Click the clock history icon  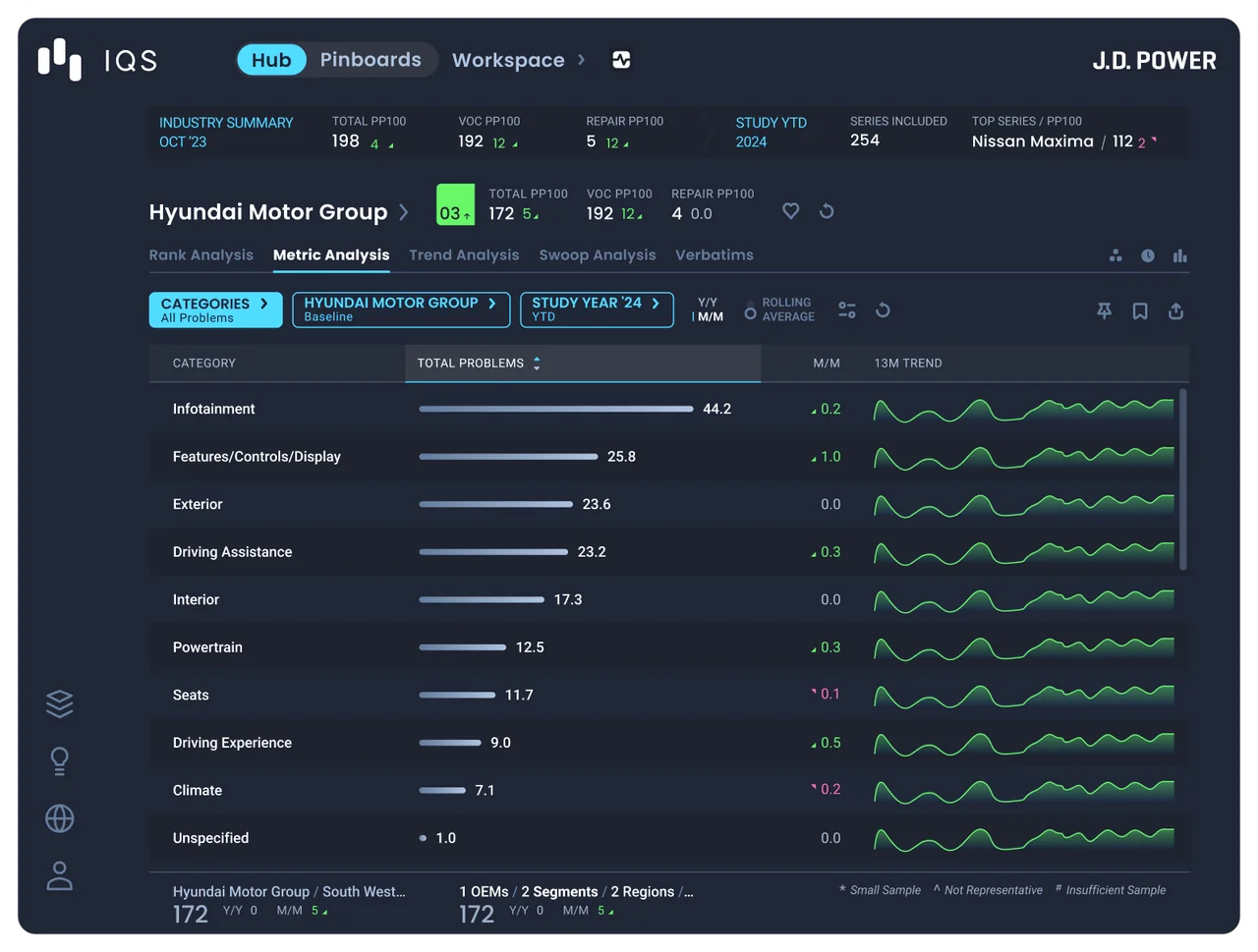[x=1148, y=255]
